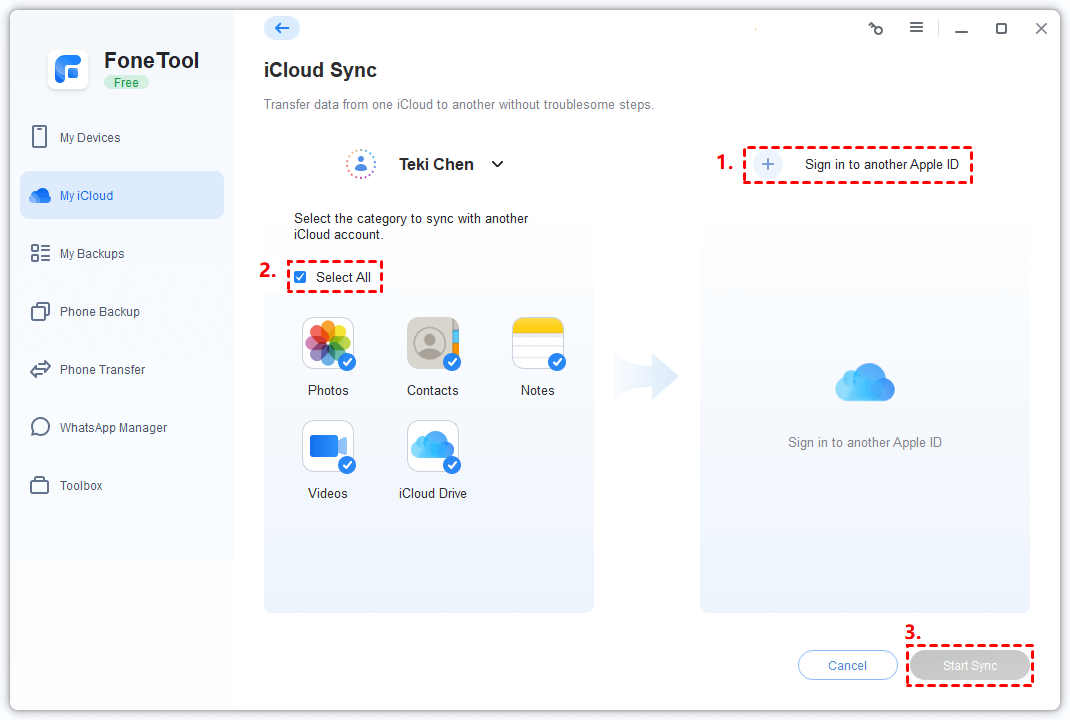Screen dimensions: 1070x720
Task: Toggle the blue checkmark on Photos
Action: coord(347,362)
